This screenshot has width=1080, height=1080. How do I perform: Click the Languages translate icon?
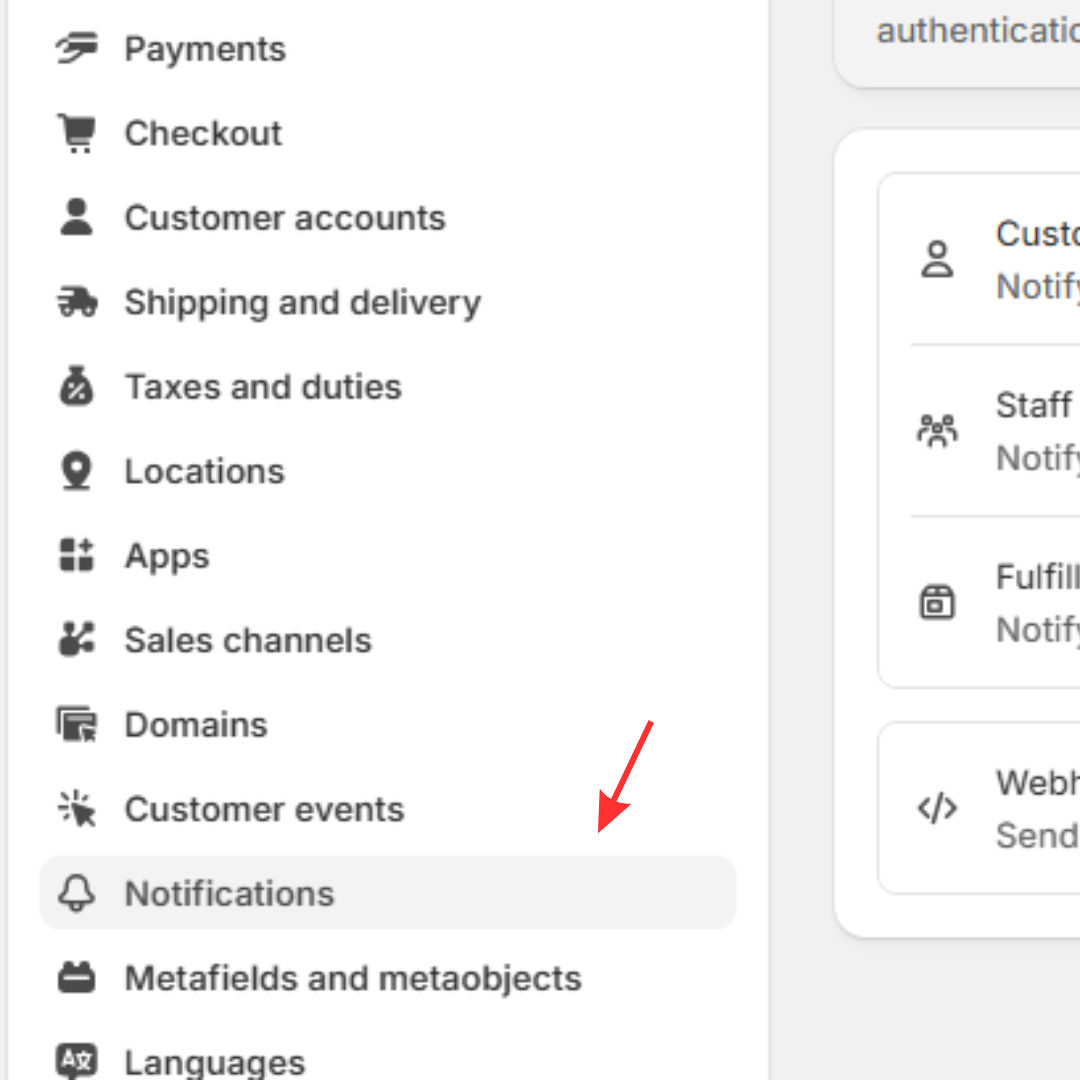point(76,1061)
